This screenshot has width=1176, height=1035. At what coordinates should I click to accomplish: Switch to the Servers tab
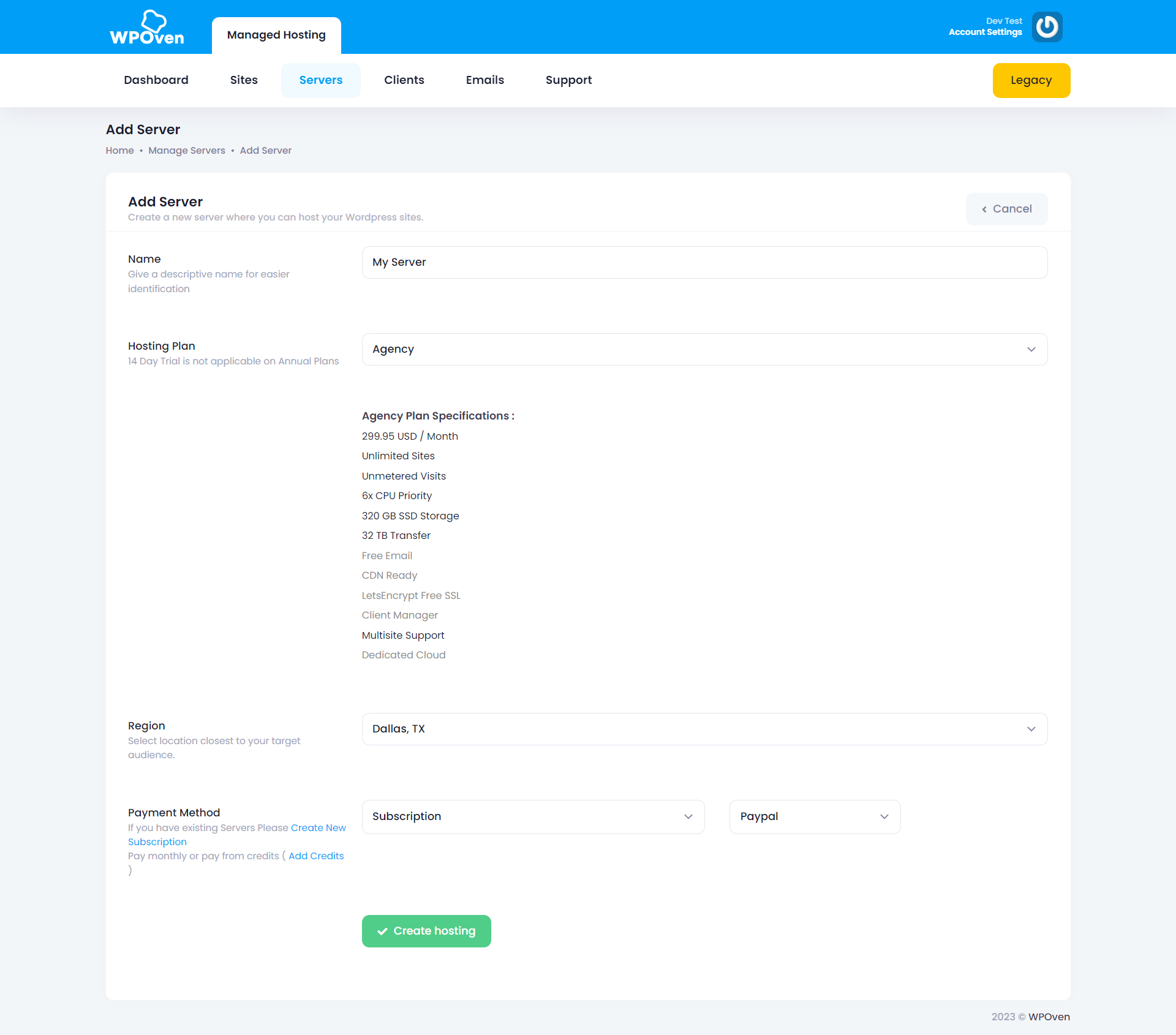320,79
